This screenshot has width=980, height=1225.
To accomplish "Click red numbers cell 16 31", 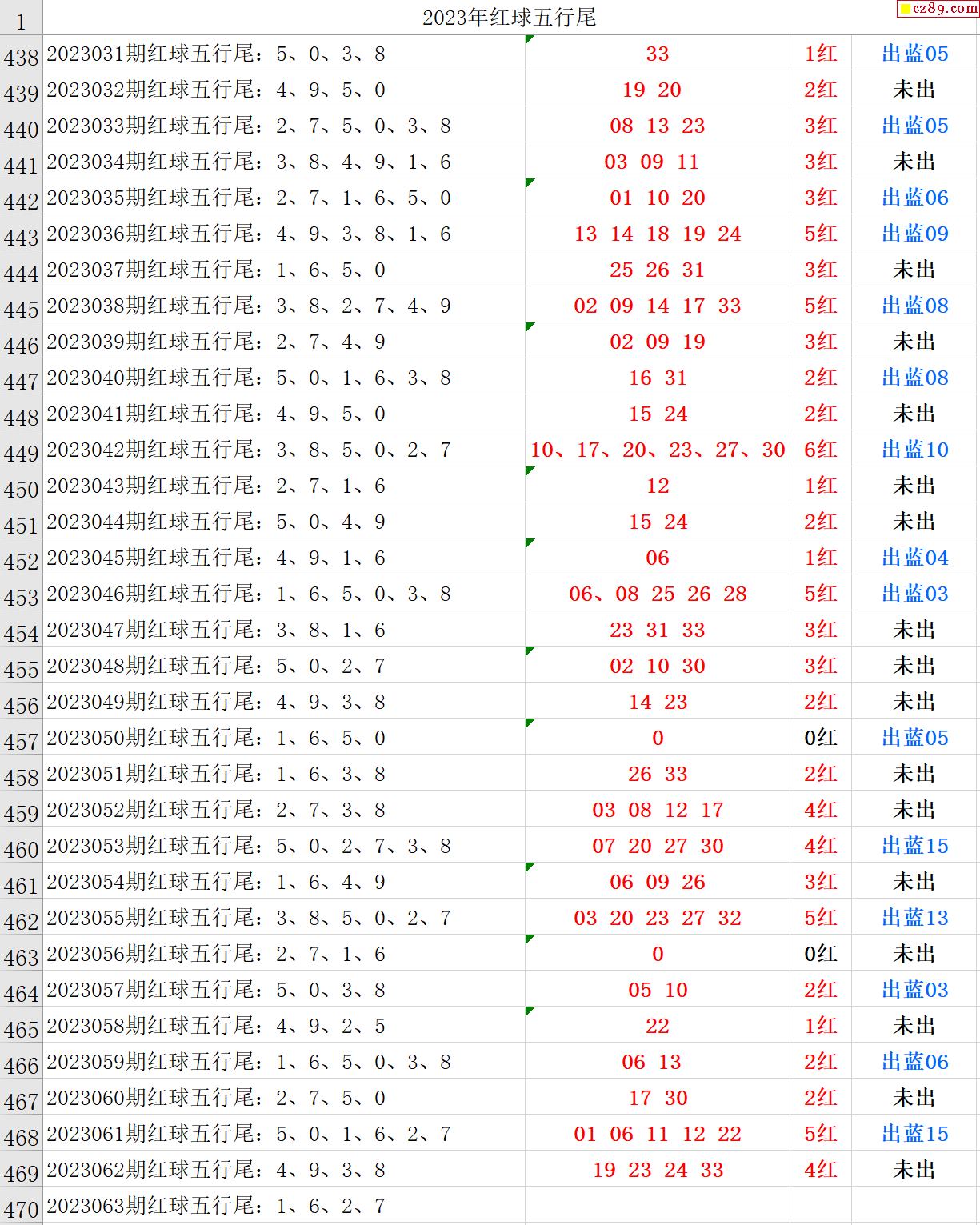I will click(x=658, y=378).
